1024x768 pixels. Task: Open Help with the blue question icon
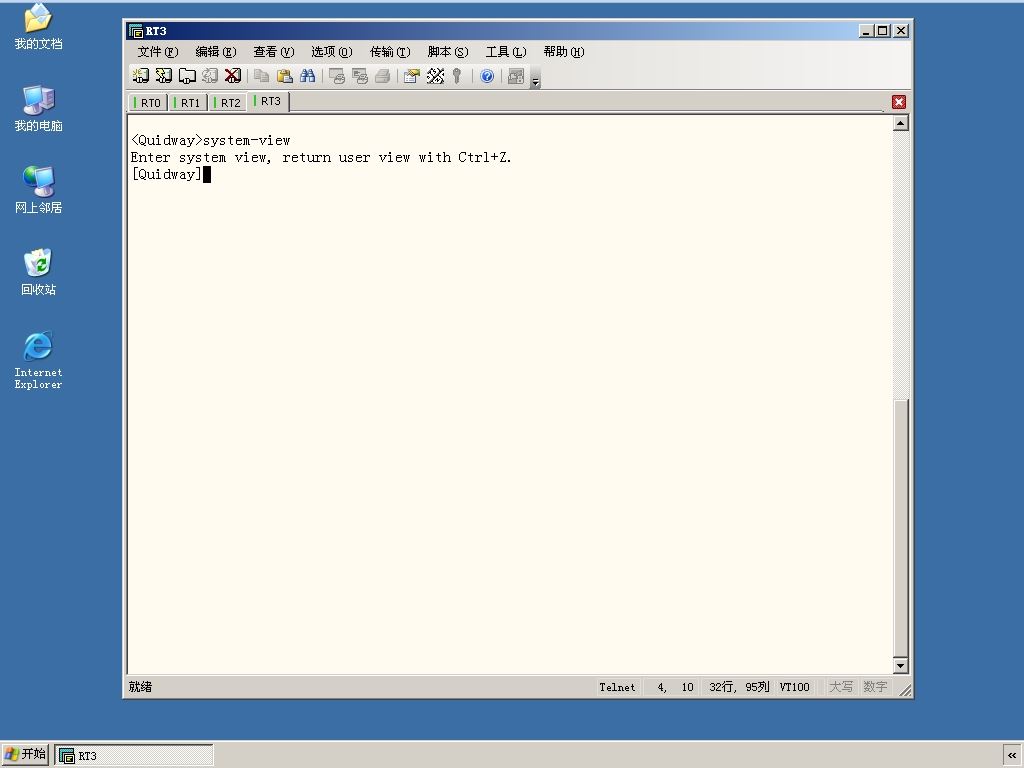tap(487, 76)
